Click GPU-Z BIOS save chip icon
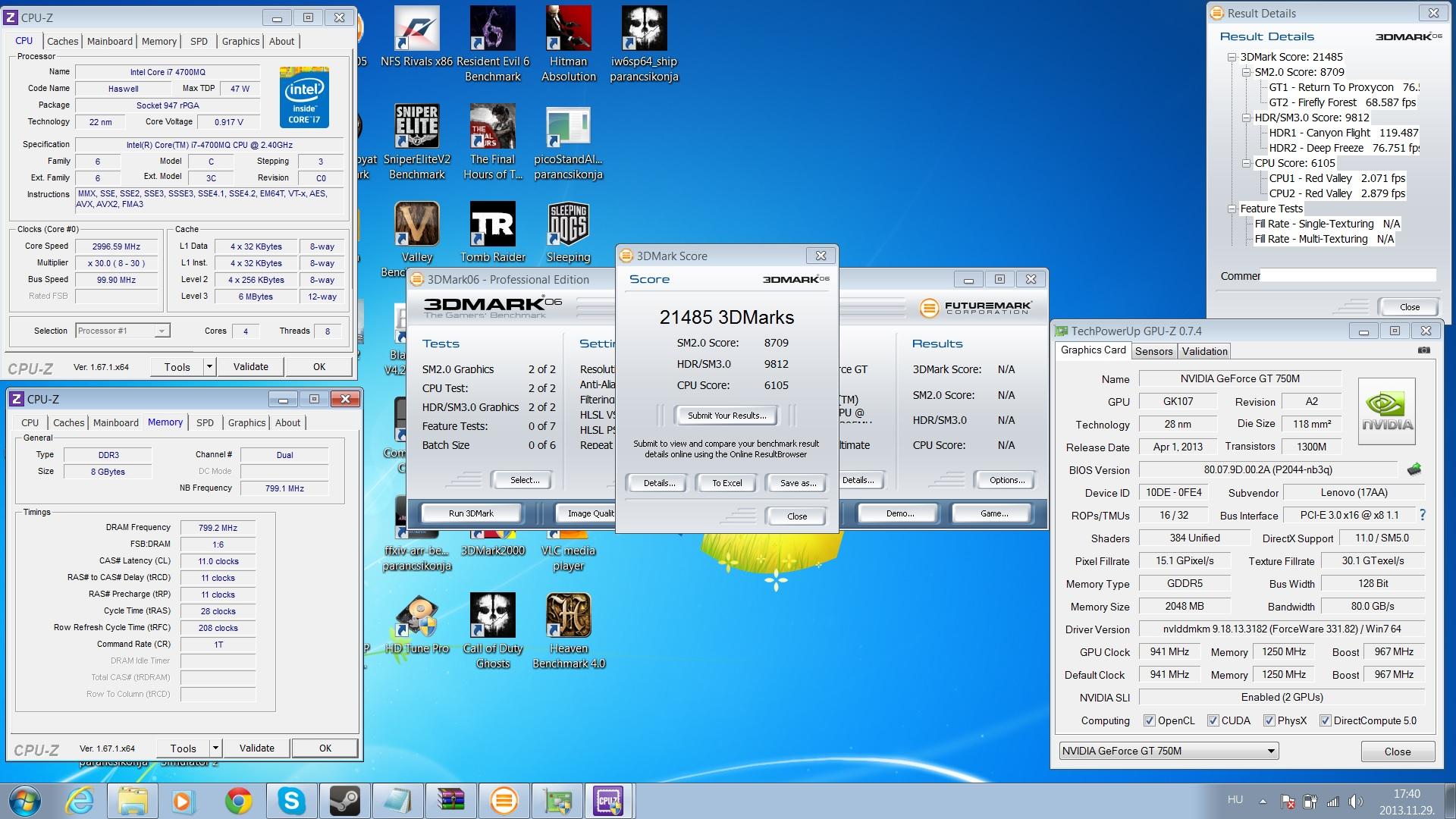 pyautogui.click(x=1414, y=469)
